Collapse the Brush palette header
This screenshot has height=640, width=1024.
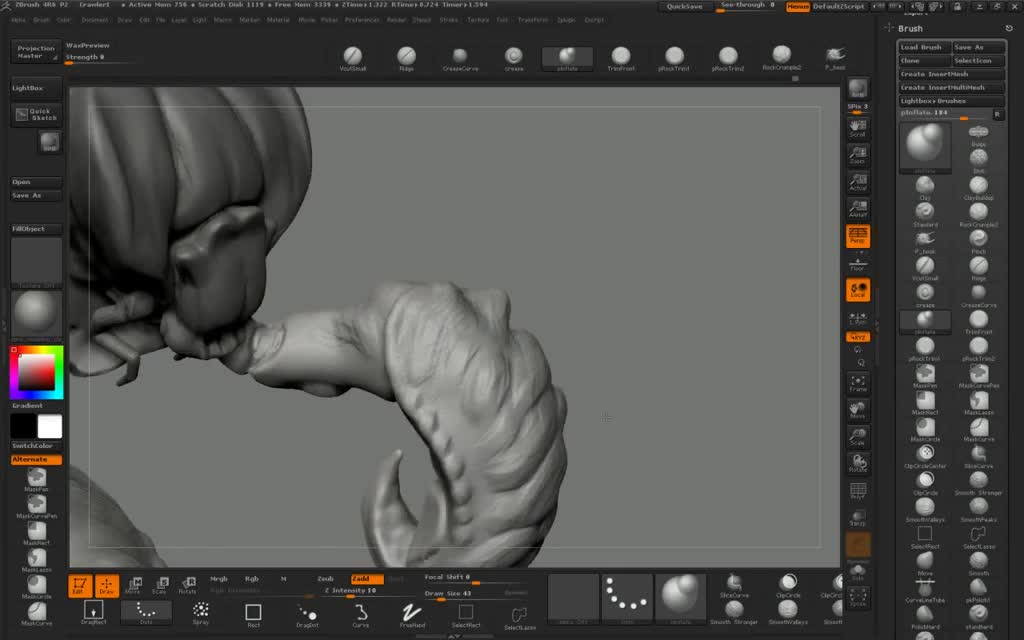(x=910, y=29)
